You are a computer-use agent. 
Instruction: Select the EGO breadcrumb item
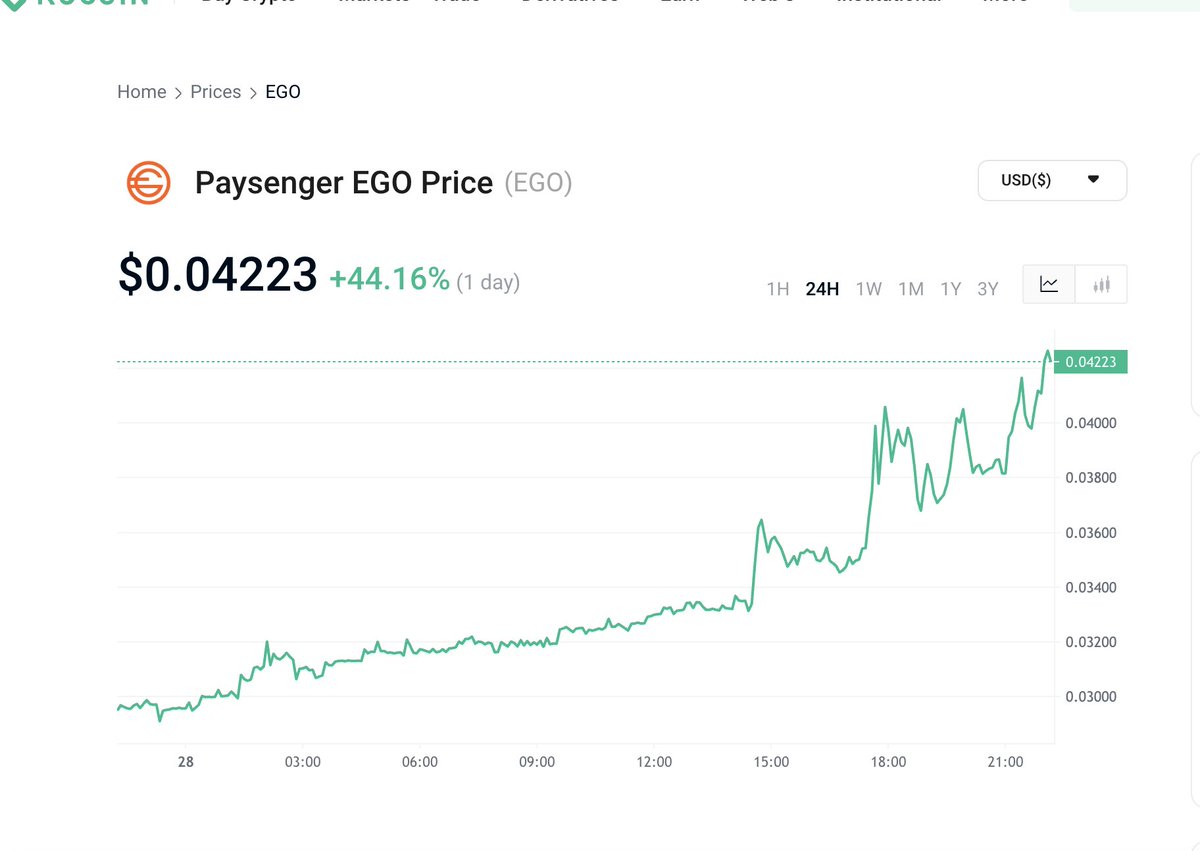[x=283, y=92]
